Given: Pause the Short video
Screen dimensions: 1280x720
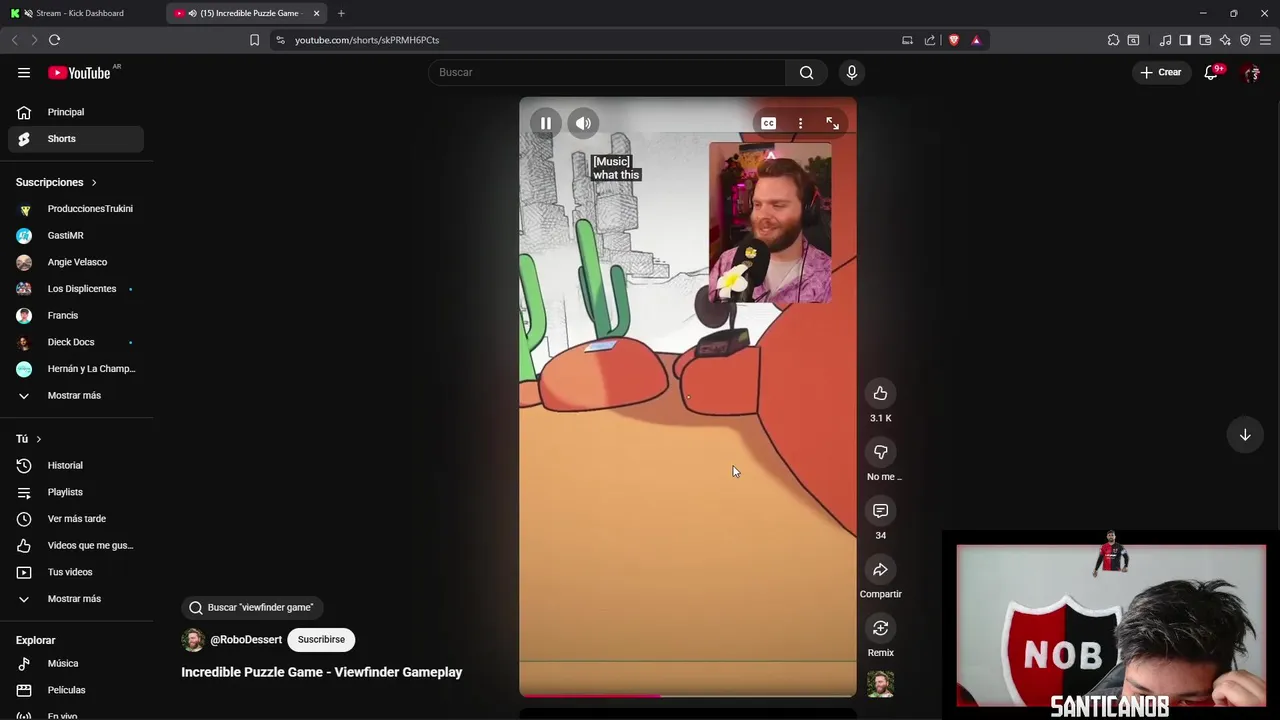Looking at the screenshot, I should (546, 123).
